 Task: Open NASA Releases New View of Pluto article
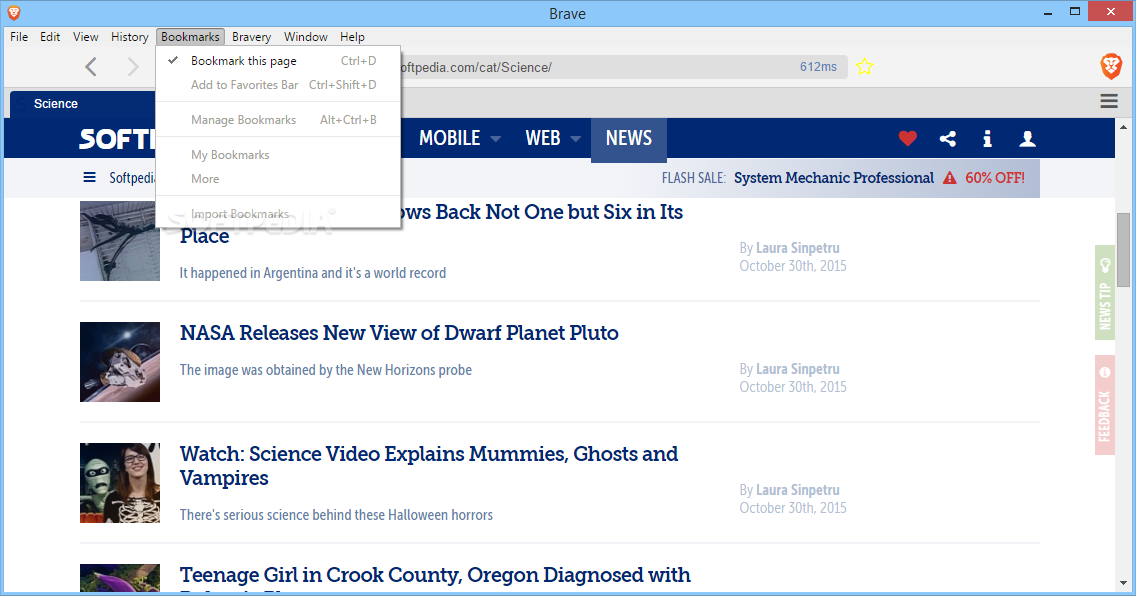399,333
